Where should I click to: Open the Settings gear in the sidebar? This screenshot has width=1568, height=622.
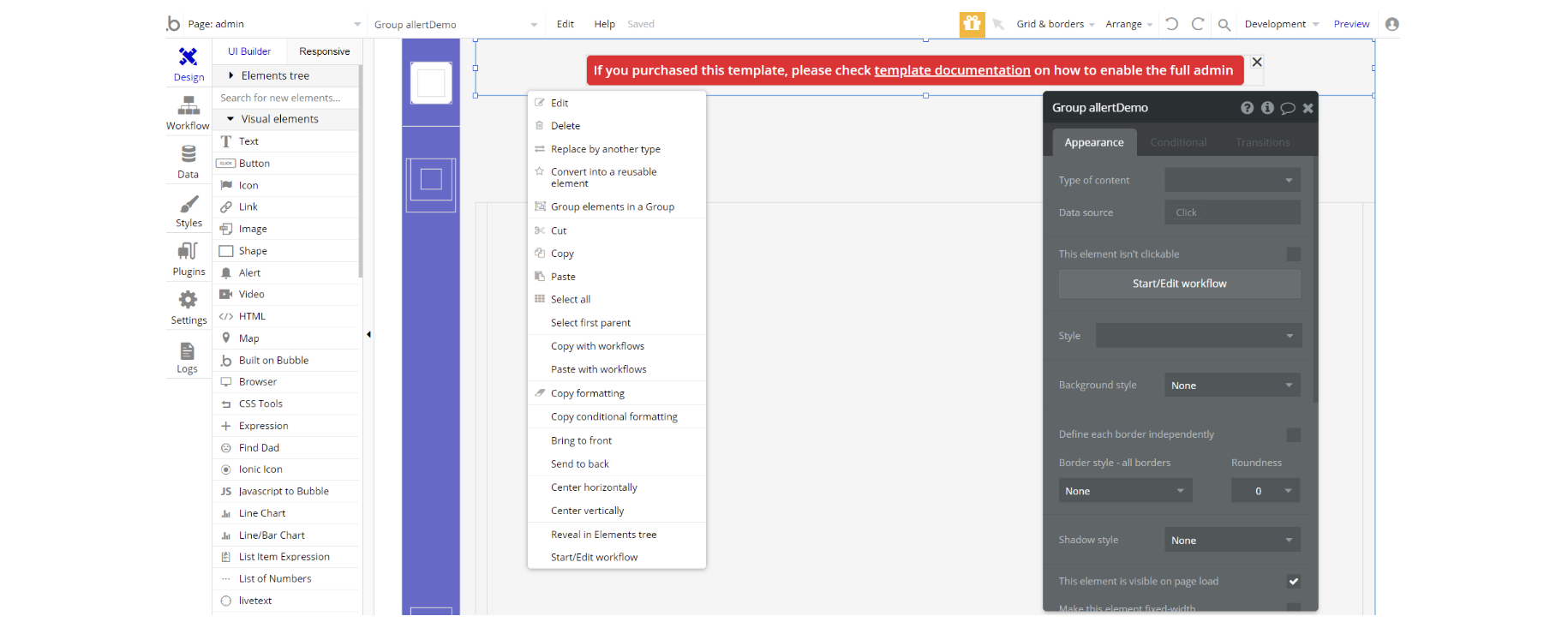coord(188,308)
